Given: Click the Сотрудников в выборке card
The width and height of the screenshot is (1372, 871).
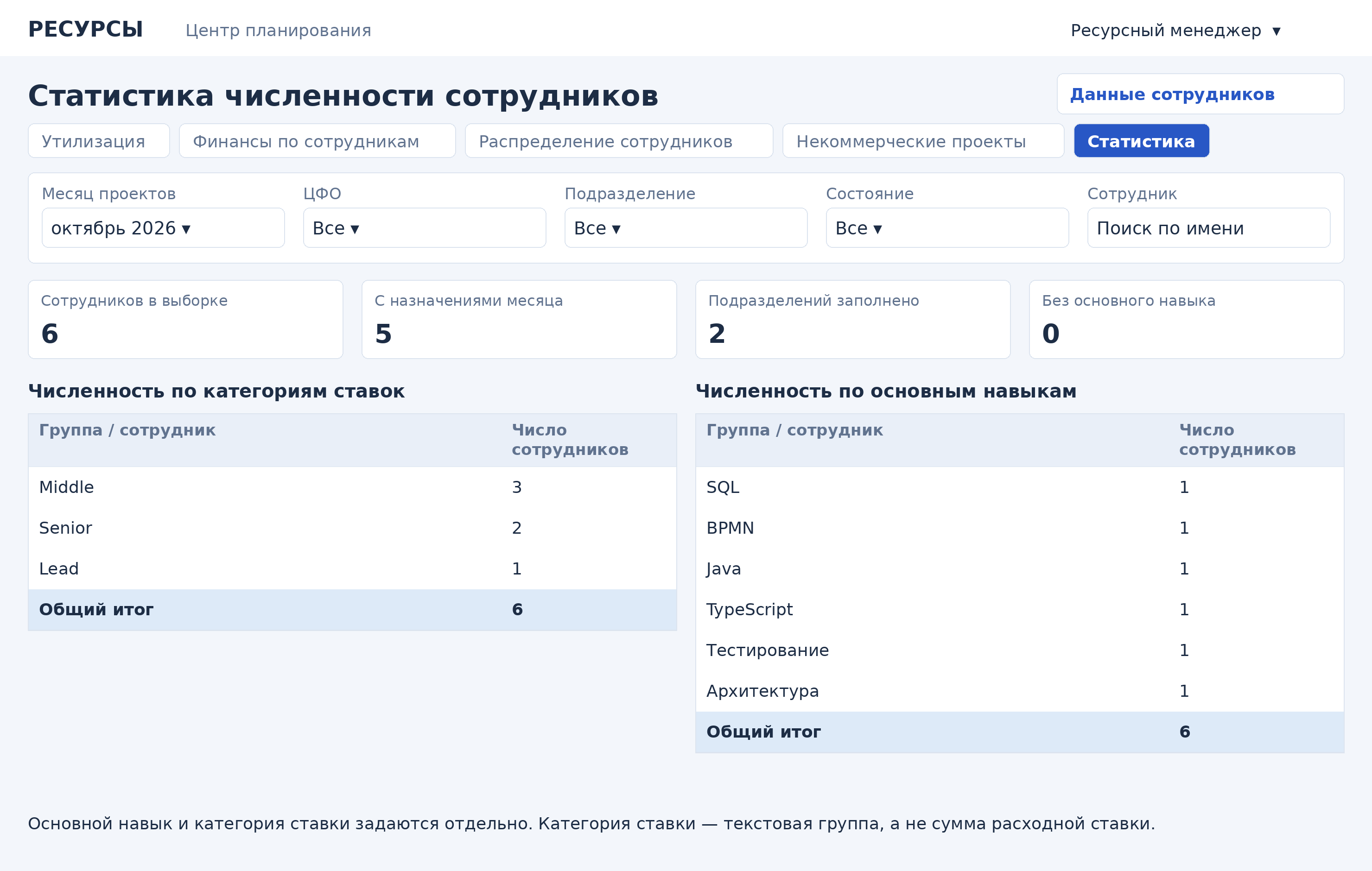Looking at the screenshot, I should click(x=186, y=320).
